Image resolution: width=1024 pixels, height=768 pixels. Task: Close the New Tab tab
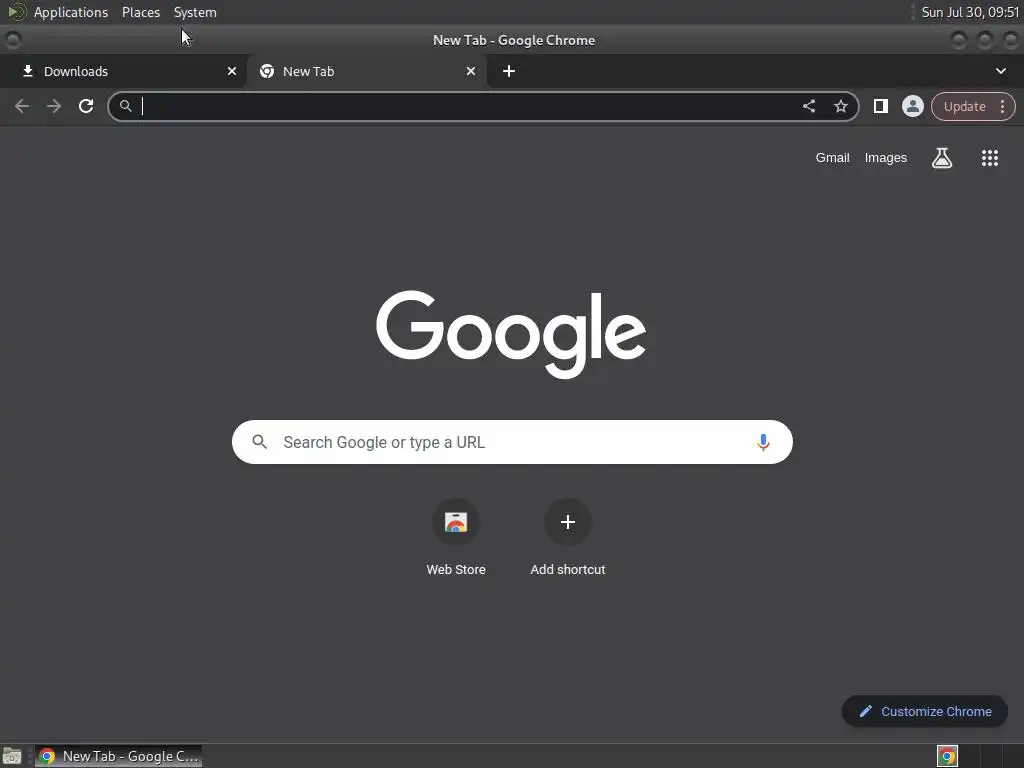(x=471, y=71)
